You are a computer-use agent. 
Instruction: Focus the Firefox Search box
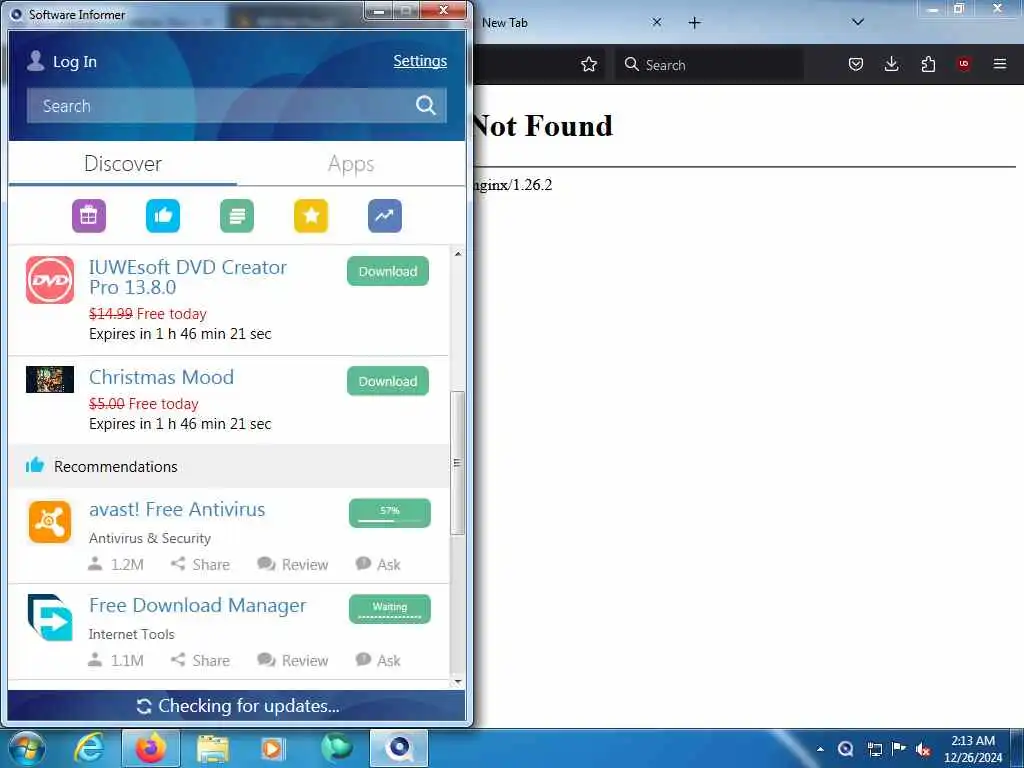click(709, 64)
